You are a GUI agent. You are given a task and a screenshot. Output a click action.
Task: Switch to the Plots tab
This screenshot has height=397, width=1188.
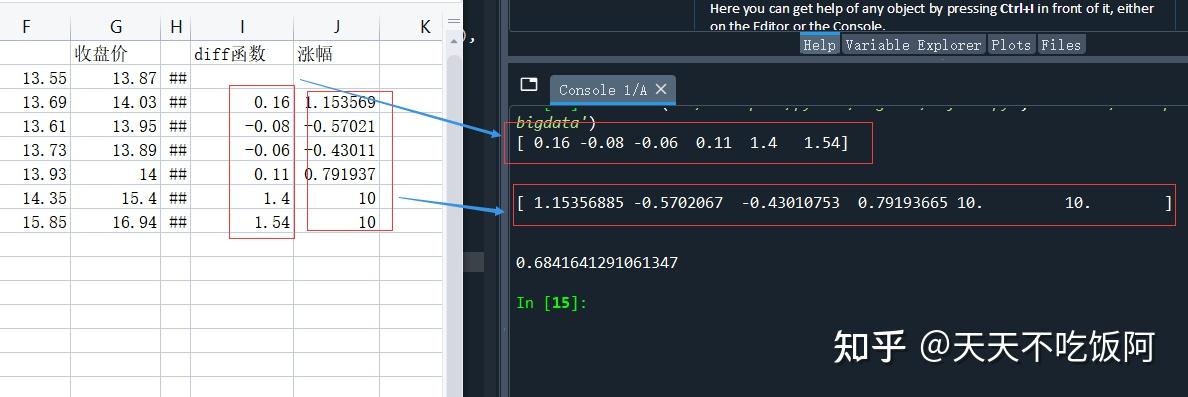[1011, 45]
